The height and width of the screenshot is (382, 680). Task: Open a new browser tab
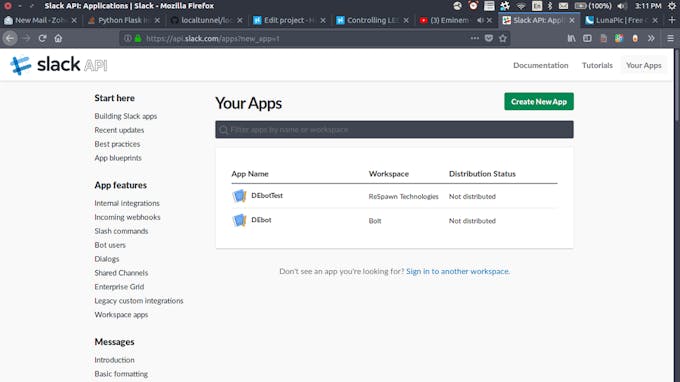[671, 20]
